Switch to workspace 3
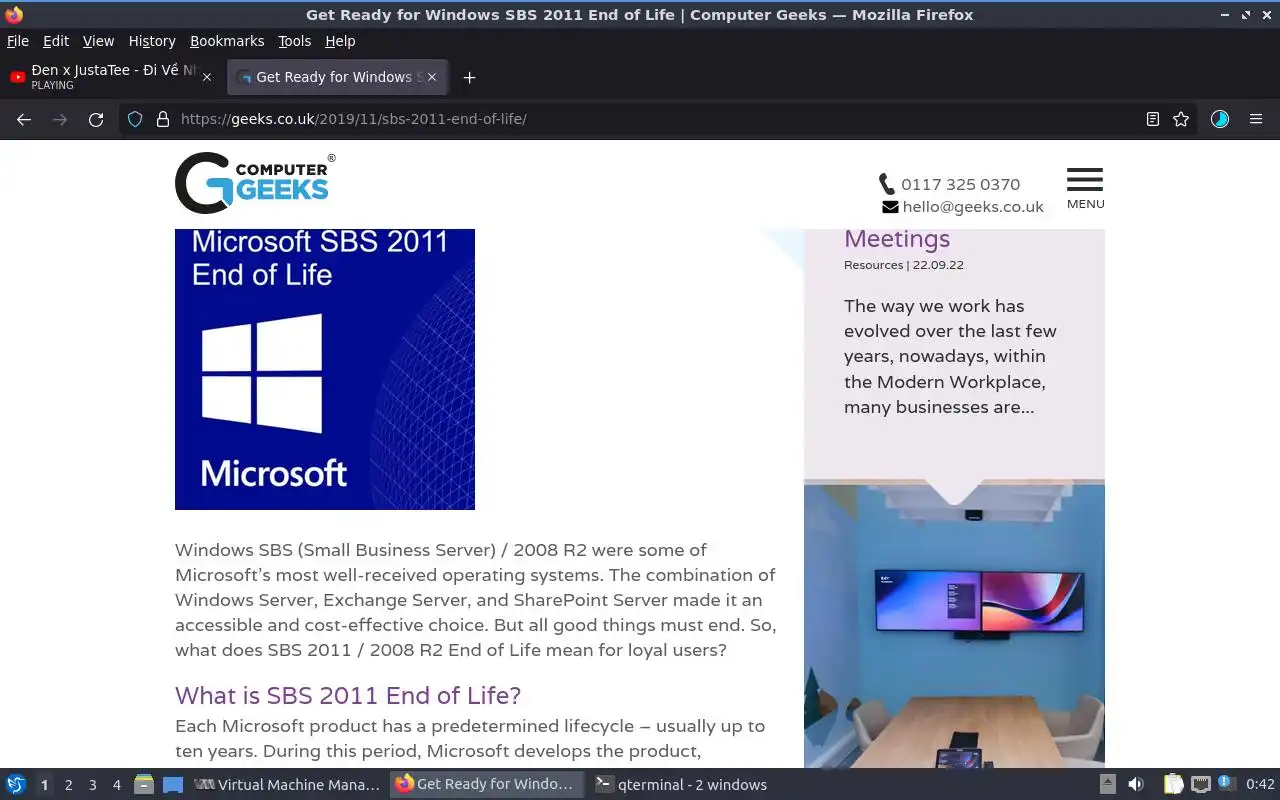This screenshot has width=1280, height=800. click(x=92, y=785)
